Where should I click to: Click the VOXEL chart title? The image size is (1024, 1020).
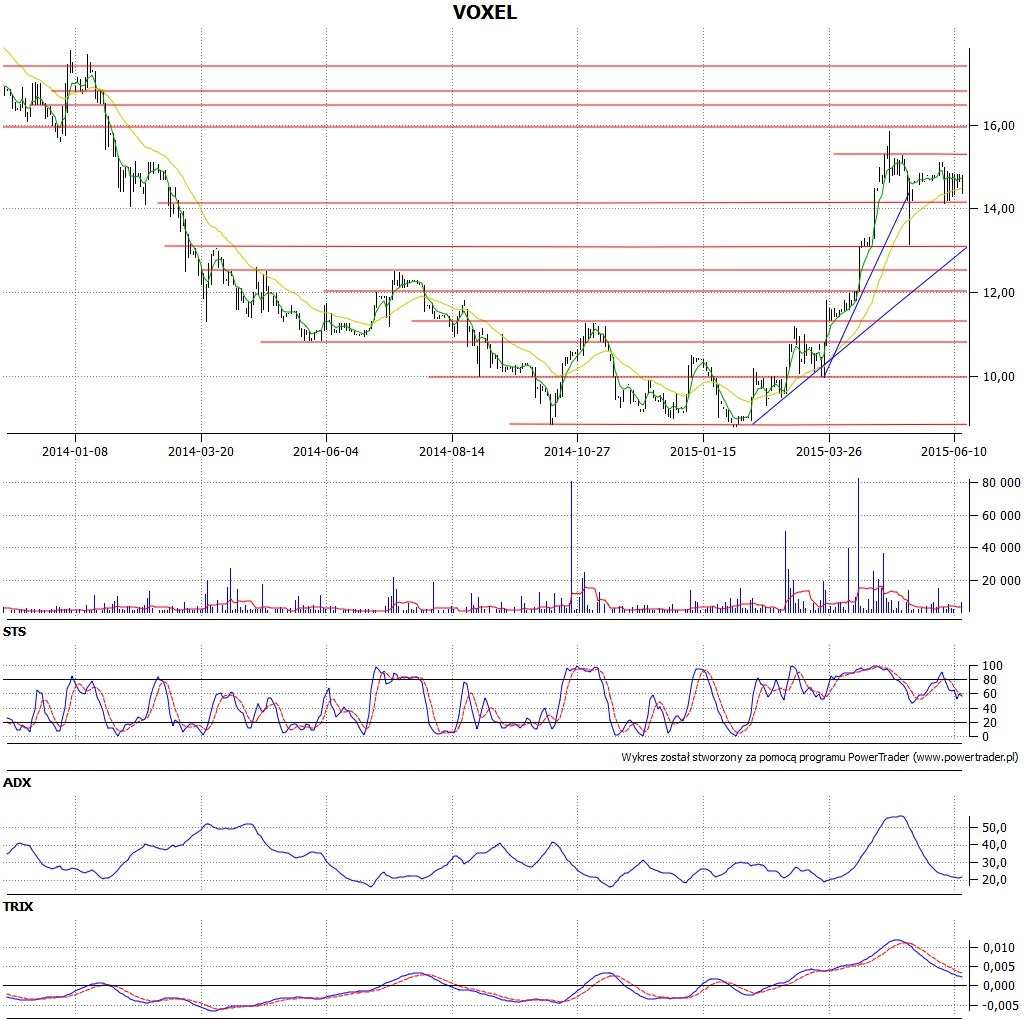[485, 12]
